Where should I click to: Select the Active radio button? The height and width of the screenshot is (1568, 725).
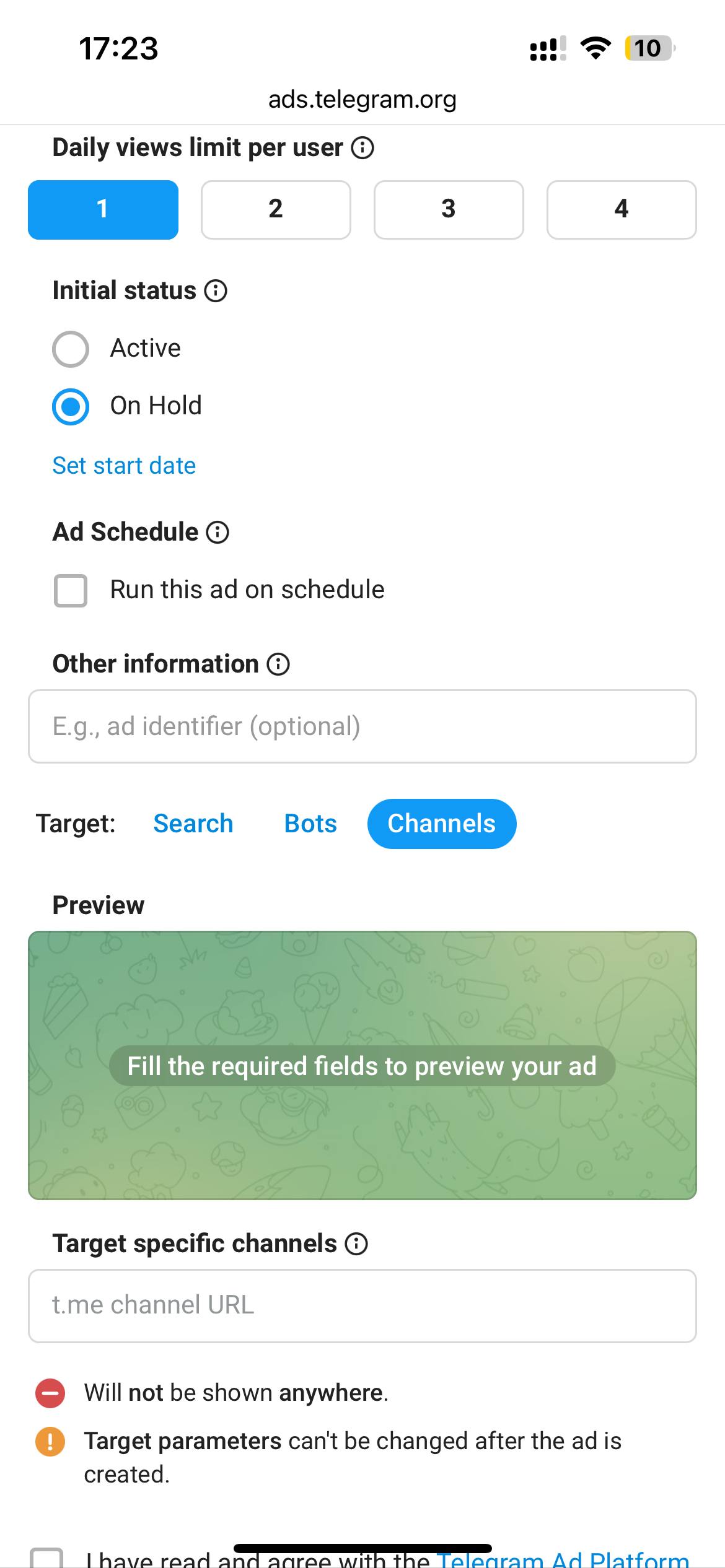tap(71, 349)
